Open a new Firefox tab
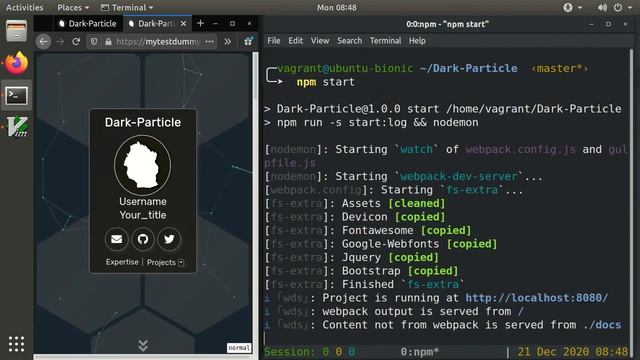The height and width of the screenshot is (360, 640). pos(200,23)
